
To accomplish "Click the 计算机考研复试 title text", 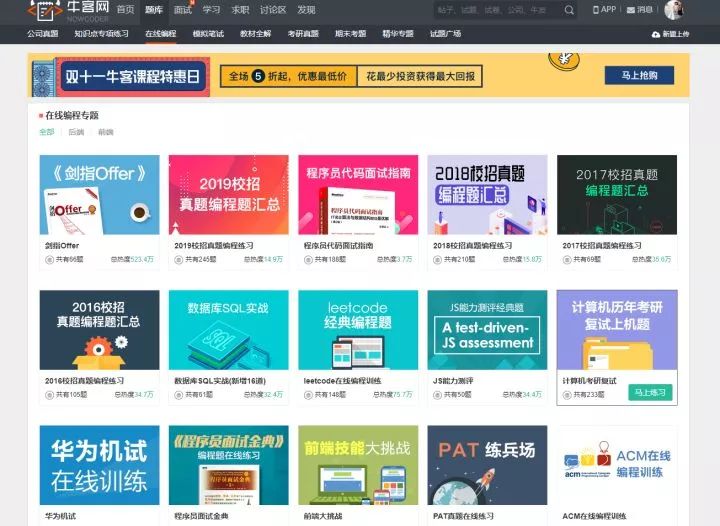I will [x=589, y=381].
